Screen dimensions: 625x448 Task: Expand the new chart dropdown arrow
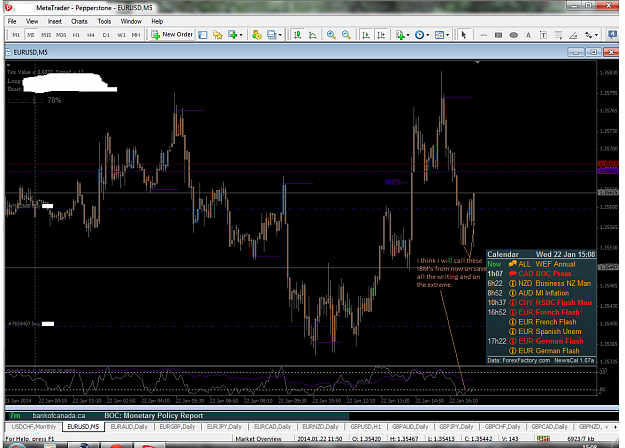pyautogui.click(x=241, y=35)
